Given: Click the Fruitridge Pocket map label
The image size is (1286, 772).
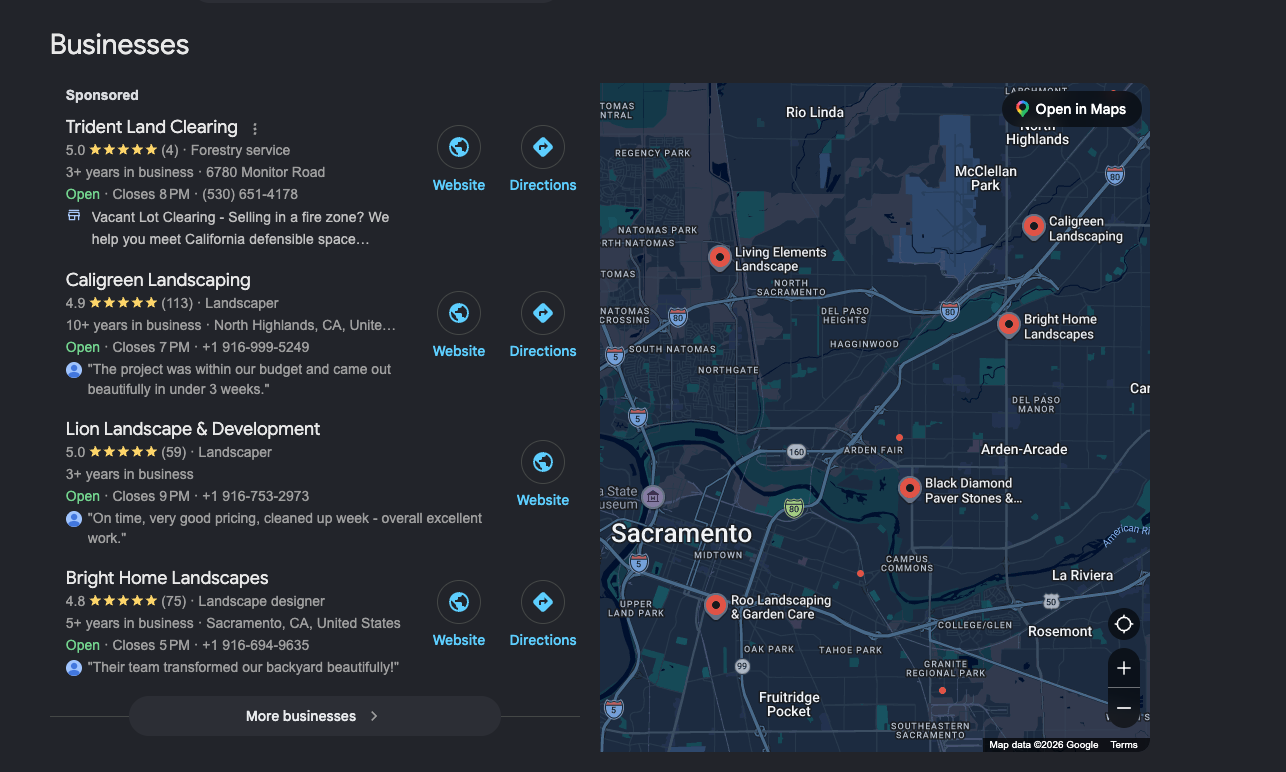Looking at the screenshot, I should pyautogui.click(x=789, y=704).
